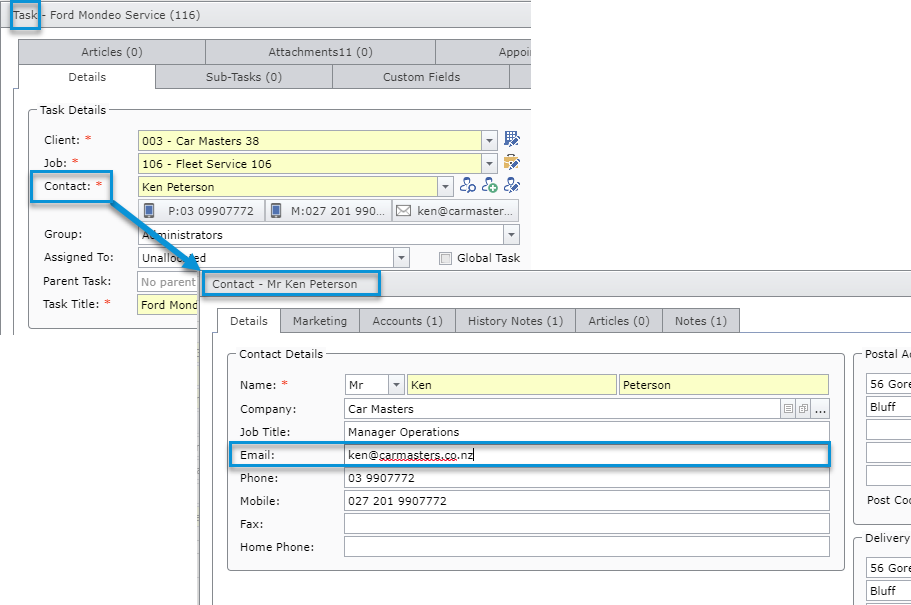
Task: Click the email button ken@carmaster...
Action: point(456,211)
